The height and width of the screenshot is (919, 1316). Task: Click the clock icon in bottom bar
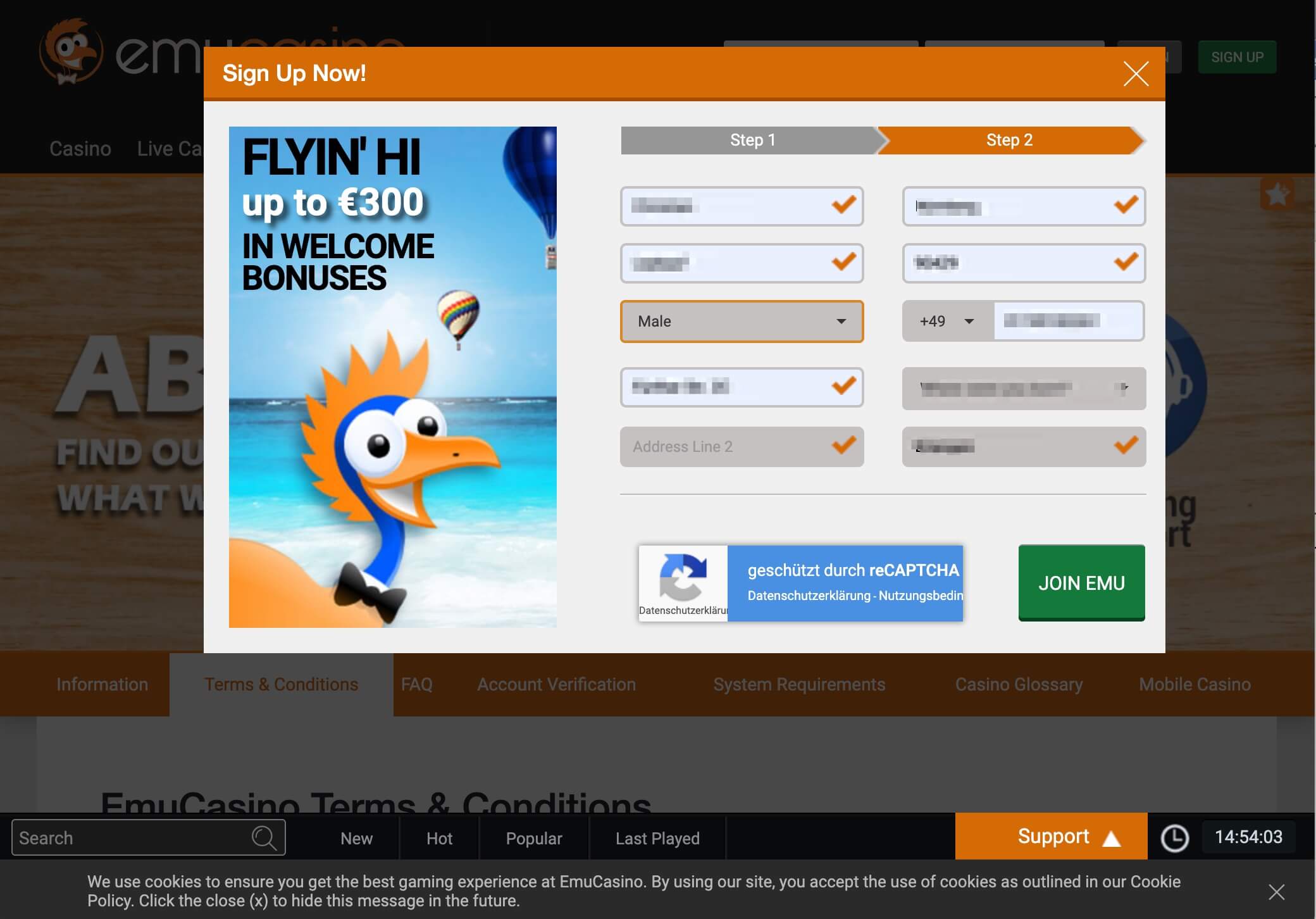[x=1174, y=837]
